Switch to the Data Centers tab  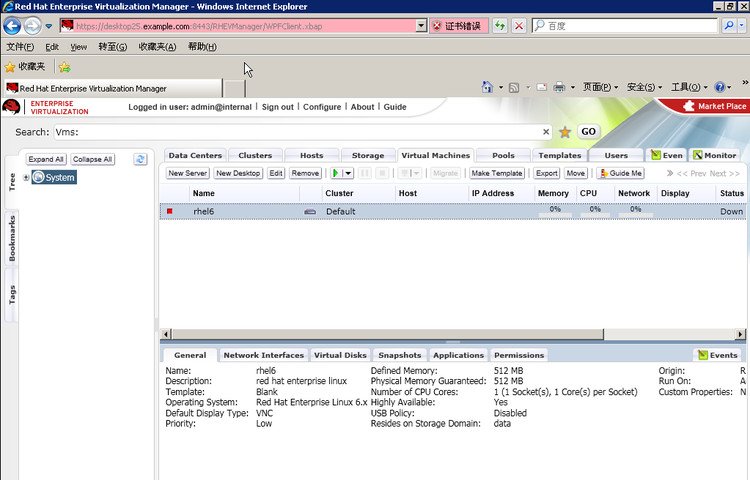195,155
